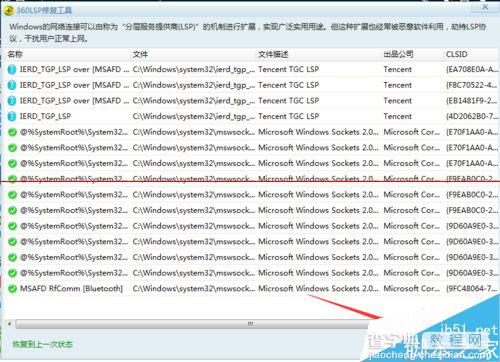
Task: Click the 文件描述 column header
Action: click(x=273, y=54)
